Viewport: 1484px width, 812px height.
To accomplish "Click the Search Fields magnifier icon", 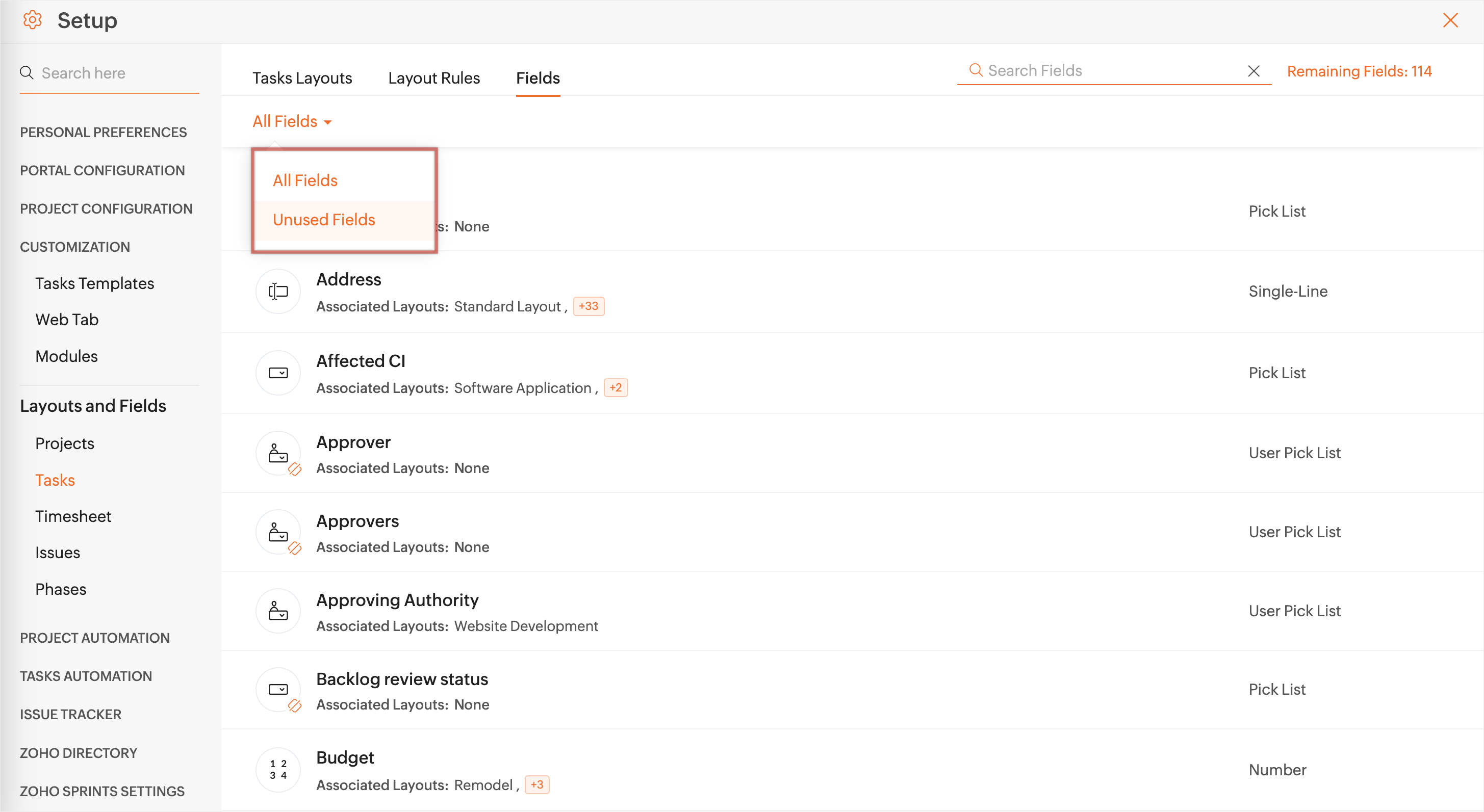I will coord(976,70).
